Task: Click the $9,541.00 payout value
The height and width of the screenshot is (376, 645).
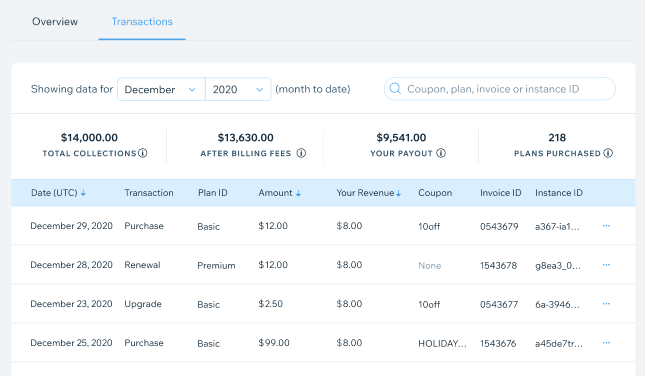Action: click(401, 137)
